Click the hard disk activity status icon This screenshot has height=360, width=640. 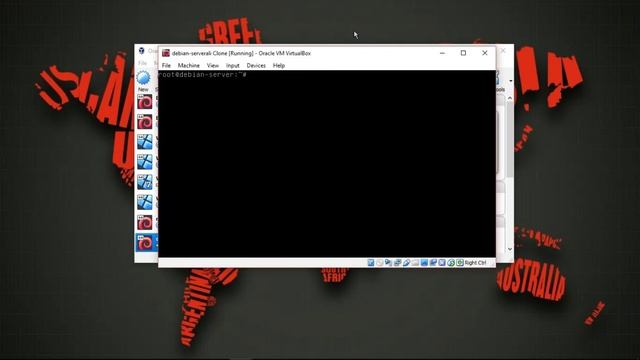(x=371, y=262)
